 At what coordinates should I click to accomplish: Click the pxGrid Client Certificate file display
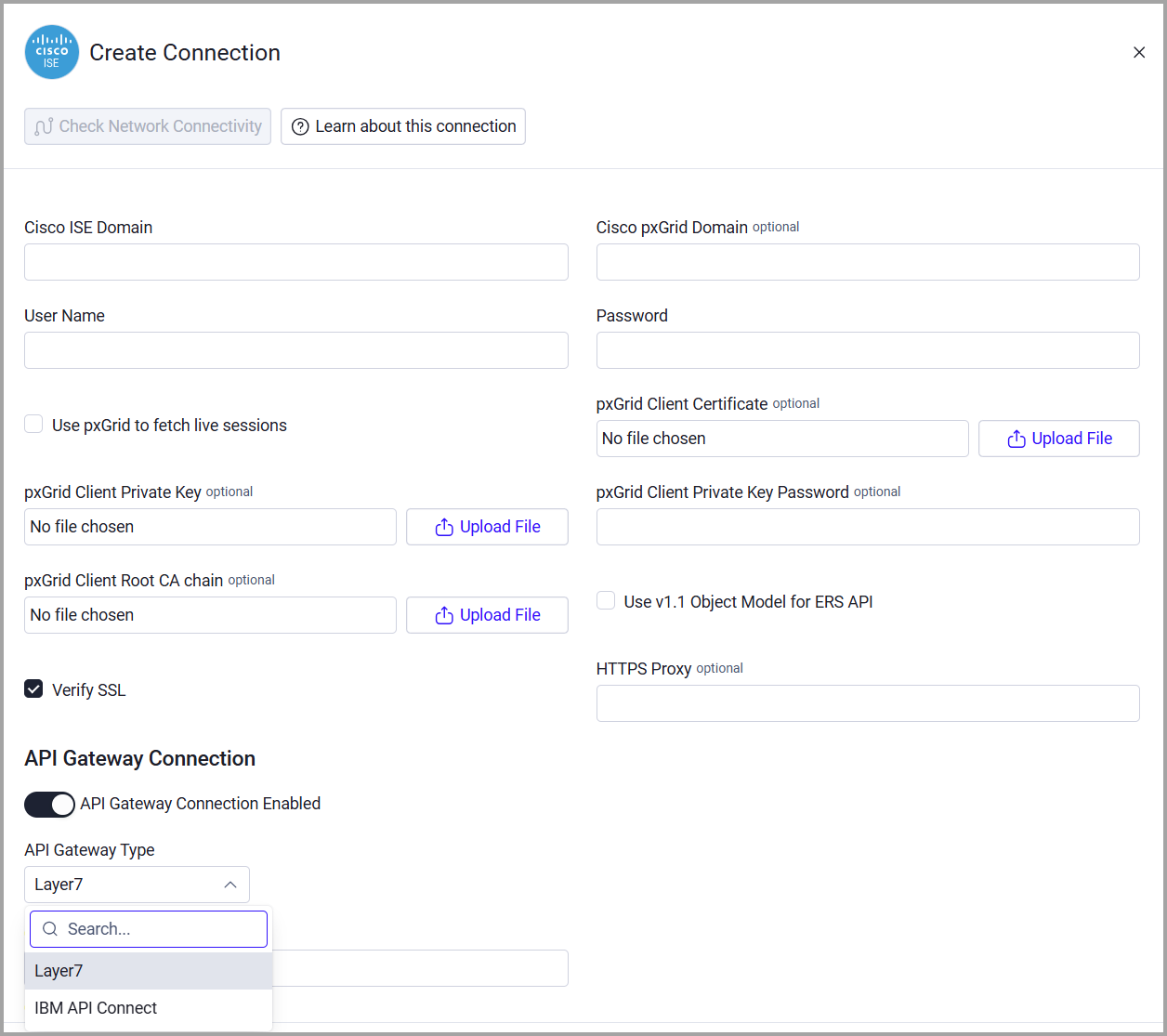[782, 439]
